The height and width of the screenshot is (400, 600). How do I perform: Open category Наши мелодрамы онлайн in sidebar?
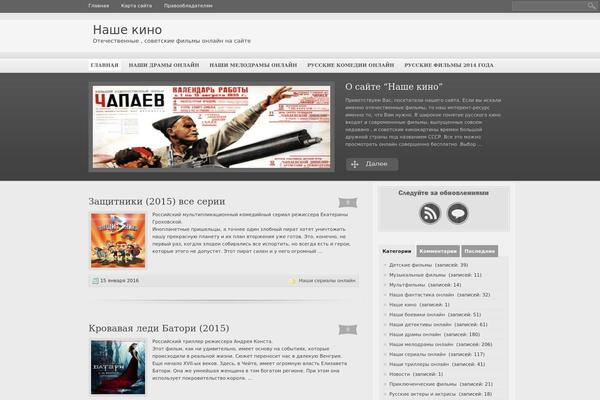tap(421, 344)
